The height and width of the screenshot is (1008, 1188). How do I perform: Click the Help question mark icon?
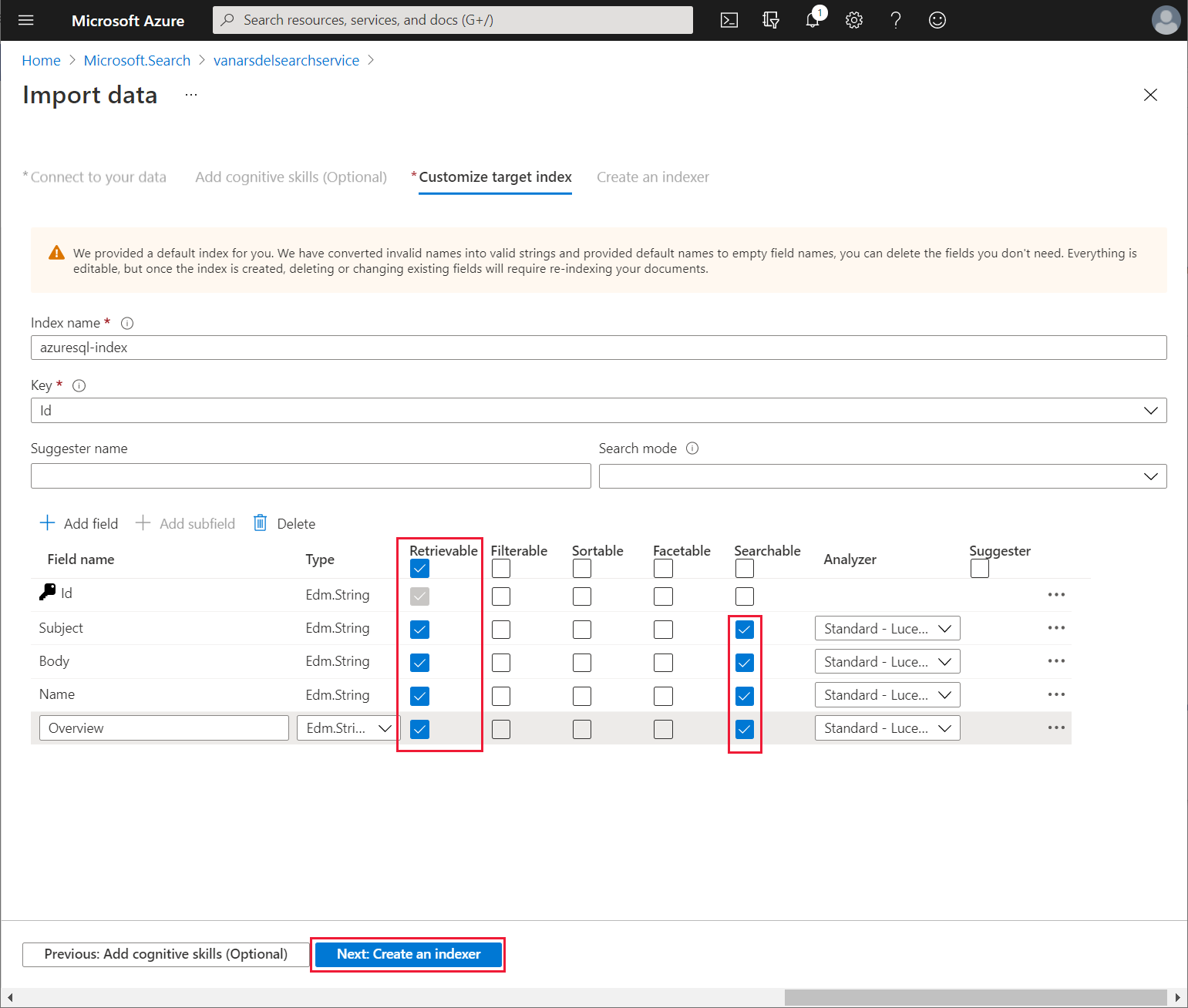[895, 20]
